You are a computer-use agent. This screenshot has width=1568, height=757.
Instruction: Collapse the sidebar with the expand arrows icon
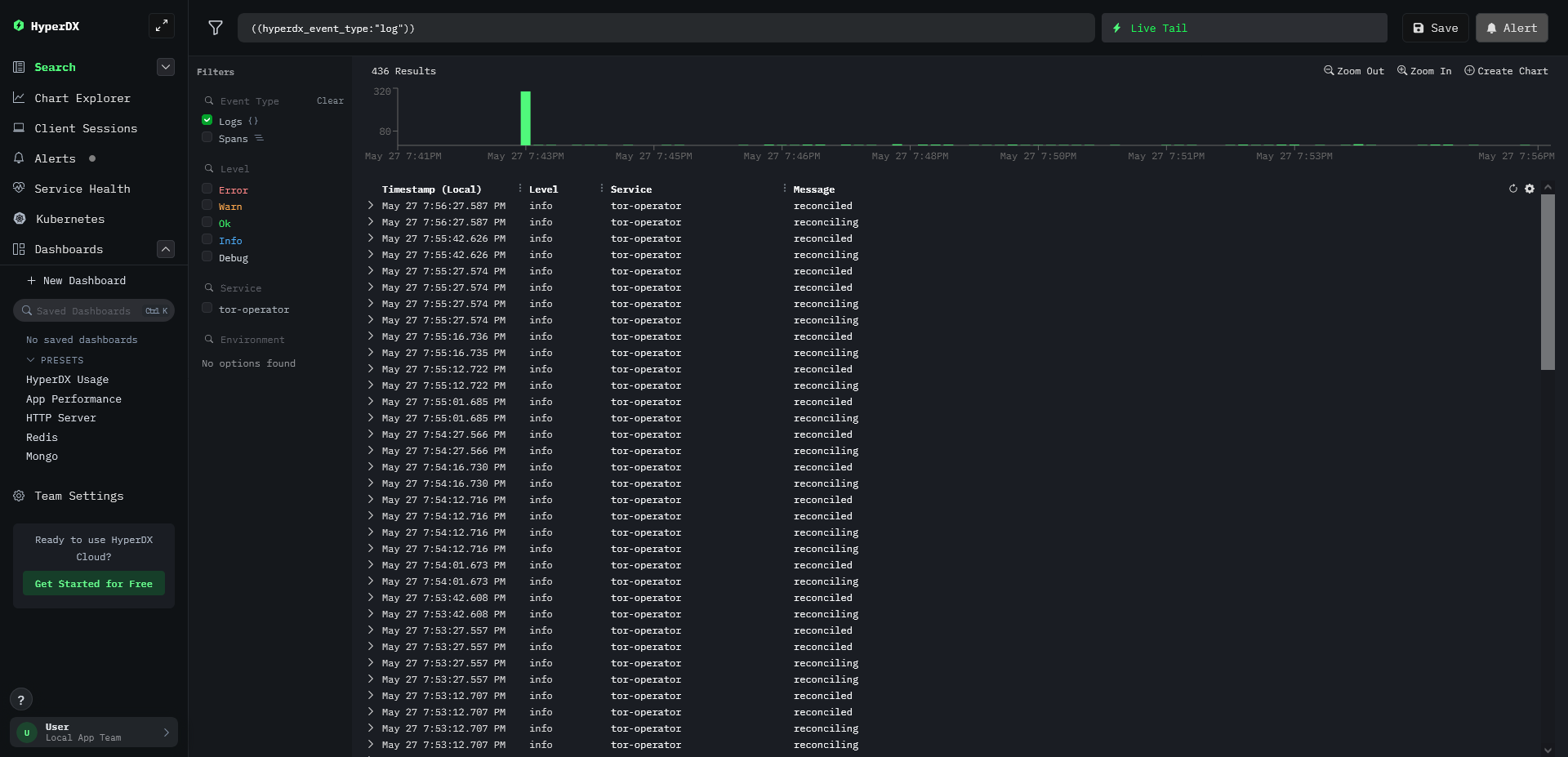coord(162,25)
